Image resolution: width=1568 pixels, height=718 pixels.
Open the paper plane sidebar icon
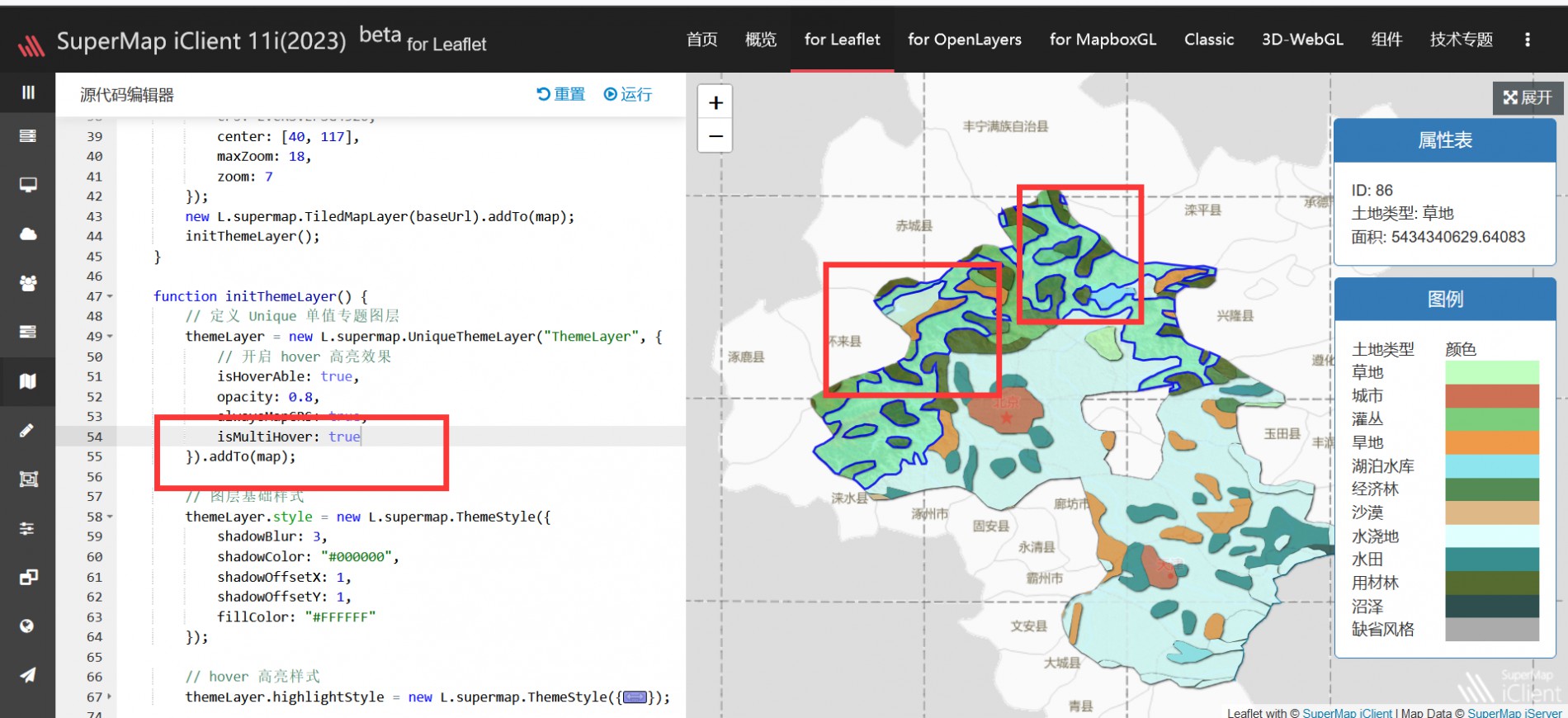click(x=28, y=675)
